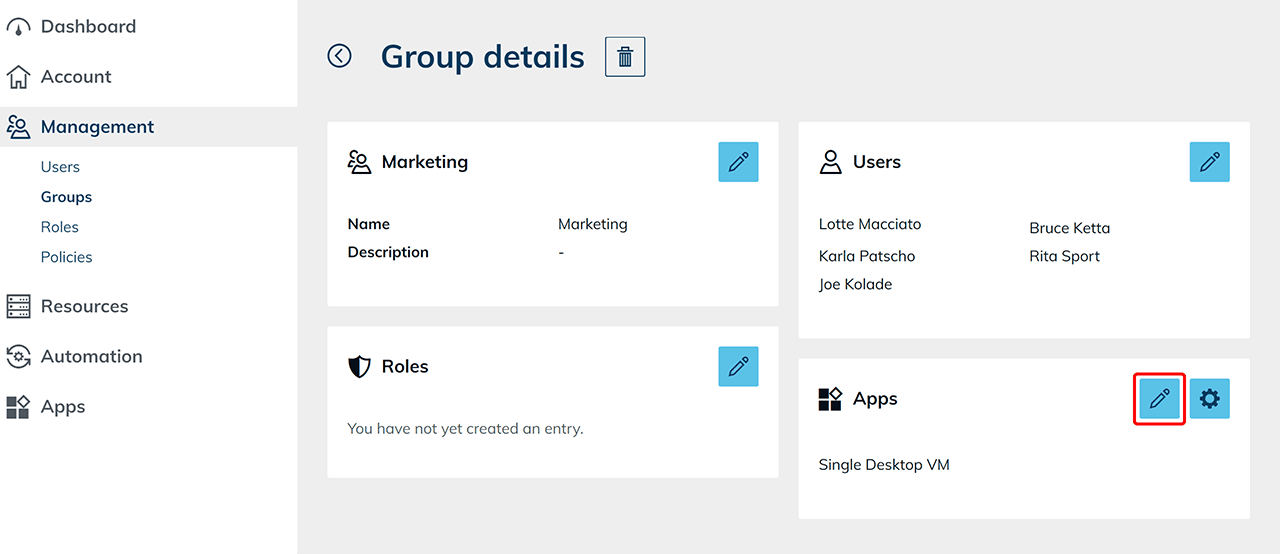Select Groups under Management
Screen dimensions: 1280x554
(x=66, y=197)
